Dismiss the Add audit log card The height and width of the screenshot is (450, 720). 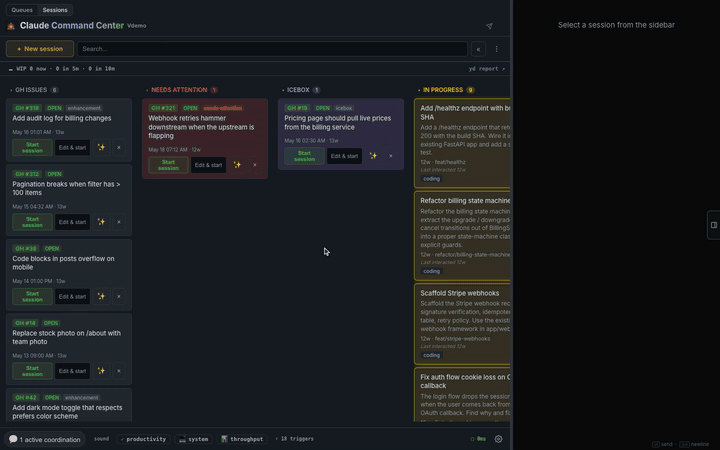coord(119,148)
